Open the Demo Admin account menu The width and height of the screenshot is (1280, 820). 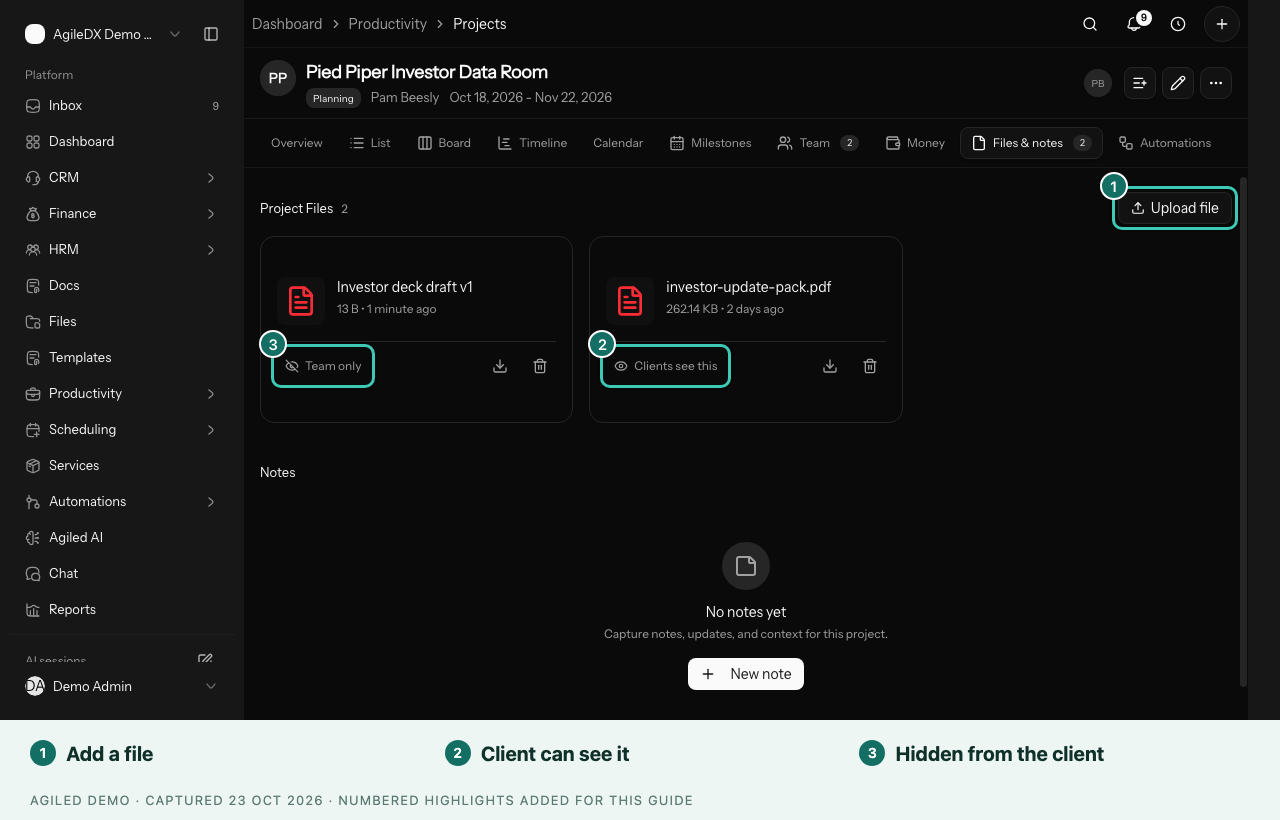[x=122, y=686]
